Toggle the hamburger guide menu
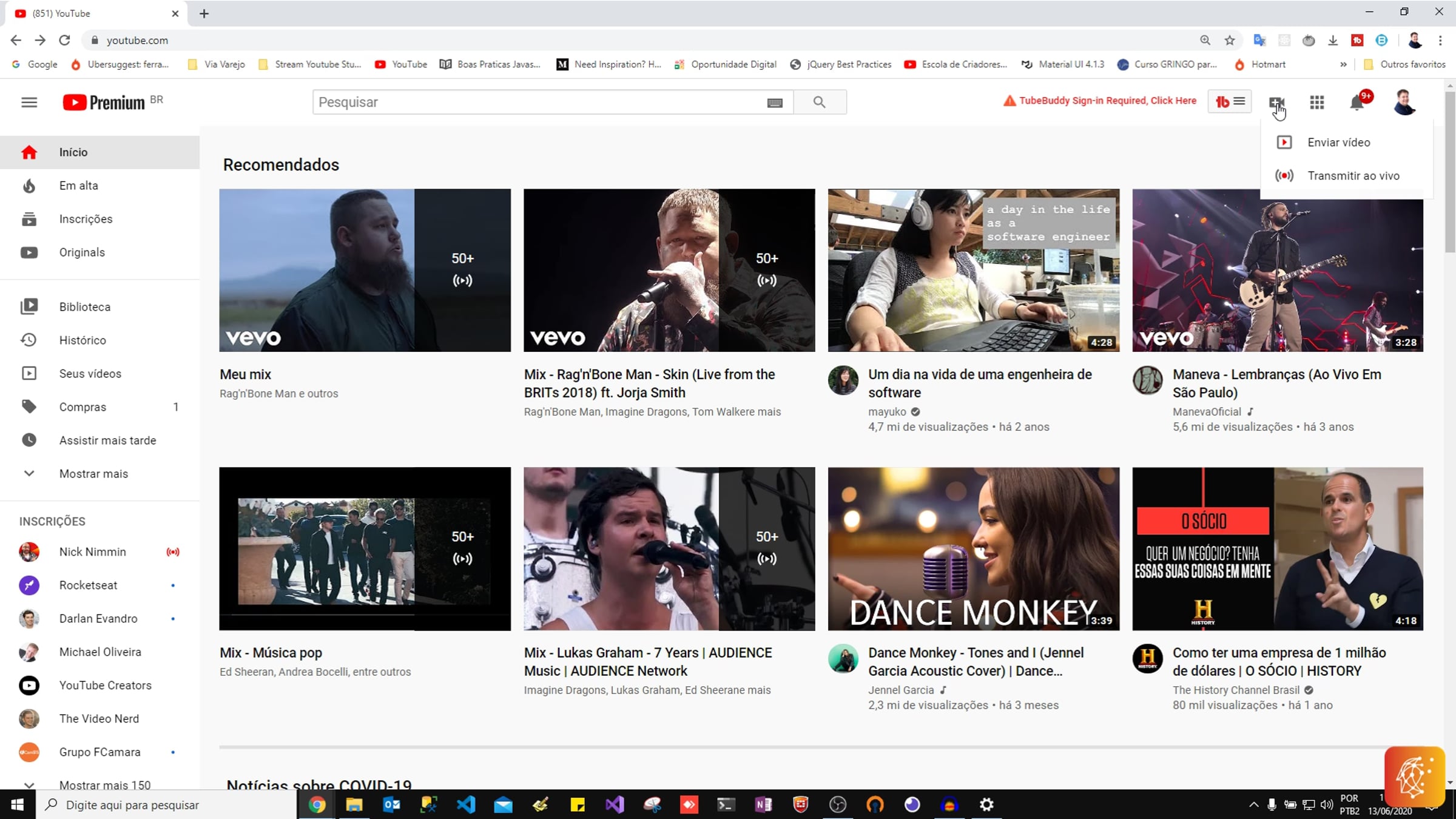The image size is (1456, 819). pos(29,102)
